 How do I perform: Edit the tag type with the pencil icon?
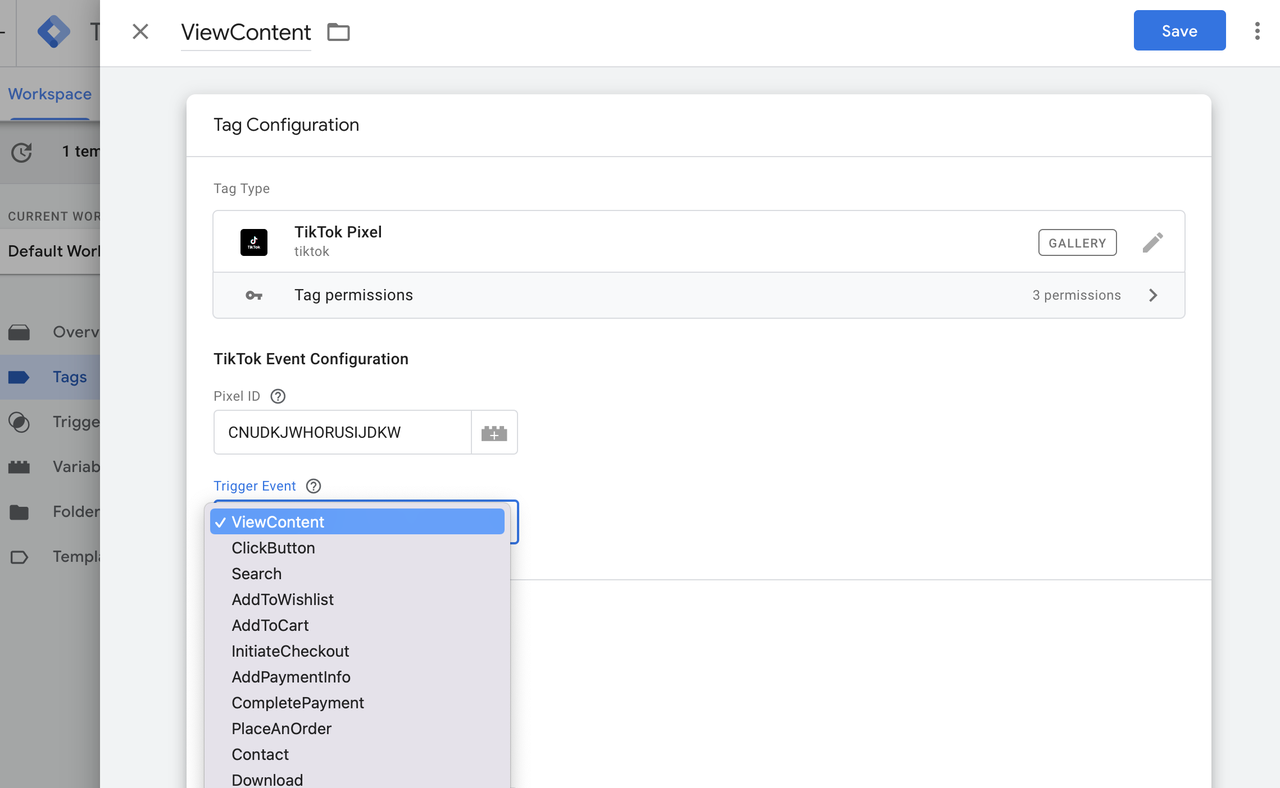(x=1153, y=242)
